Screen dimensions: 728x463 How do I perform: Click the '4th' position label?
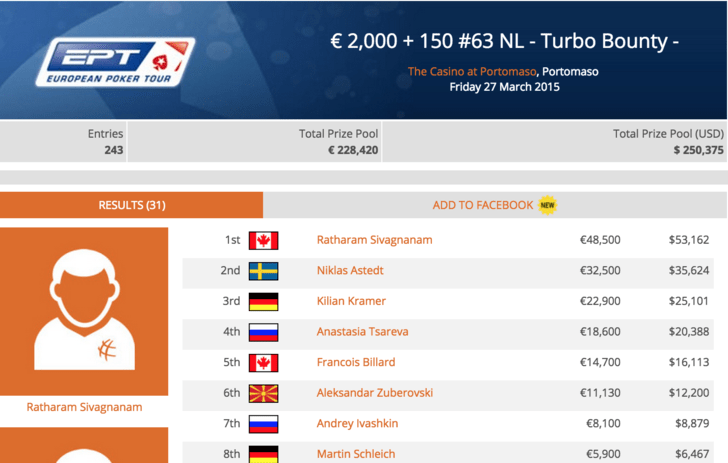pos(232,332)
